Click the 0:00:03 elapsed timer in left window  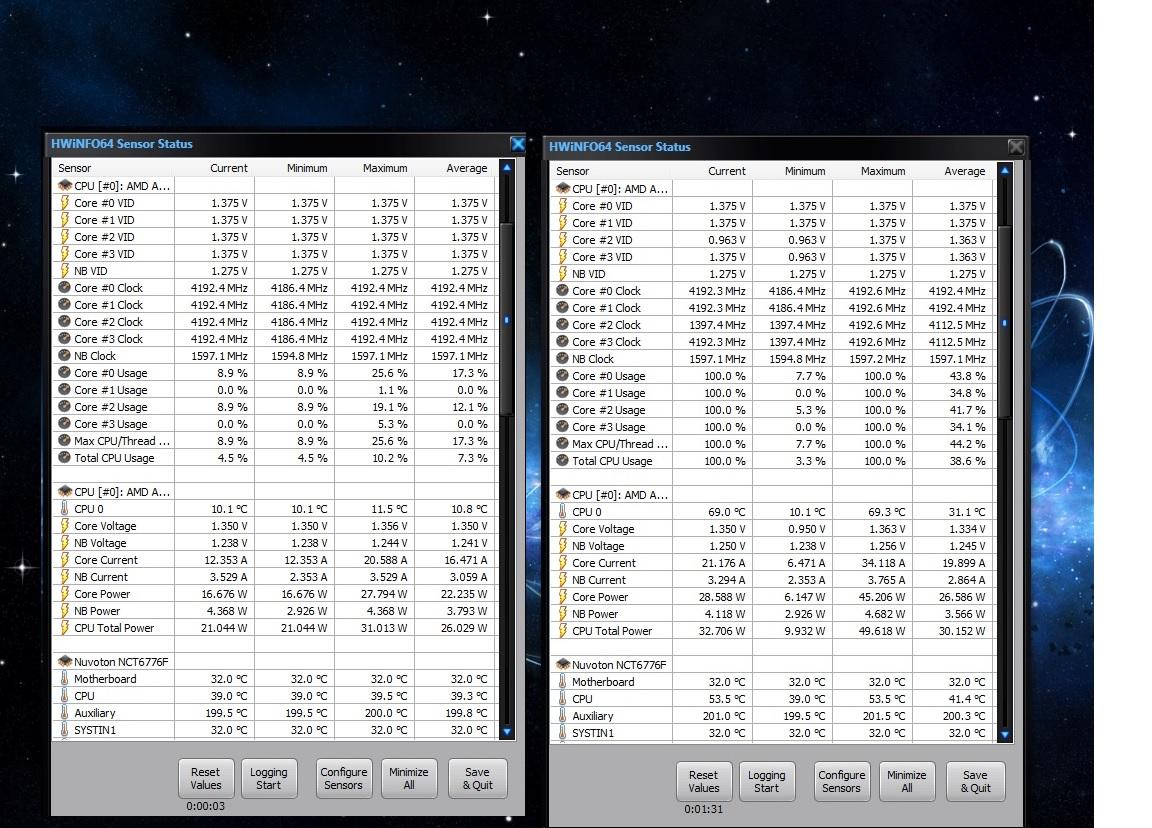click(206, 806)
